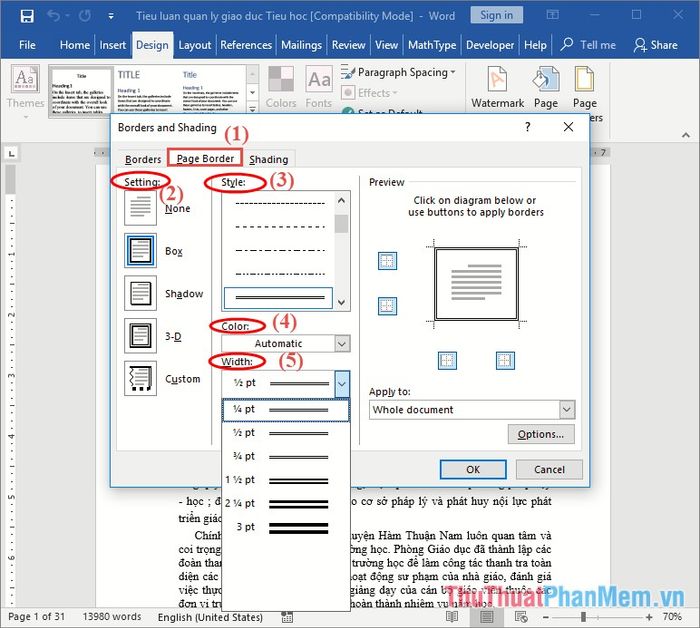The height and width of the screenshot is (628, 700).
Task: Select the Shadow border setting icon
Action: pyautogui.click(x=140, y=293)
